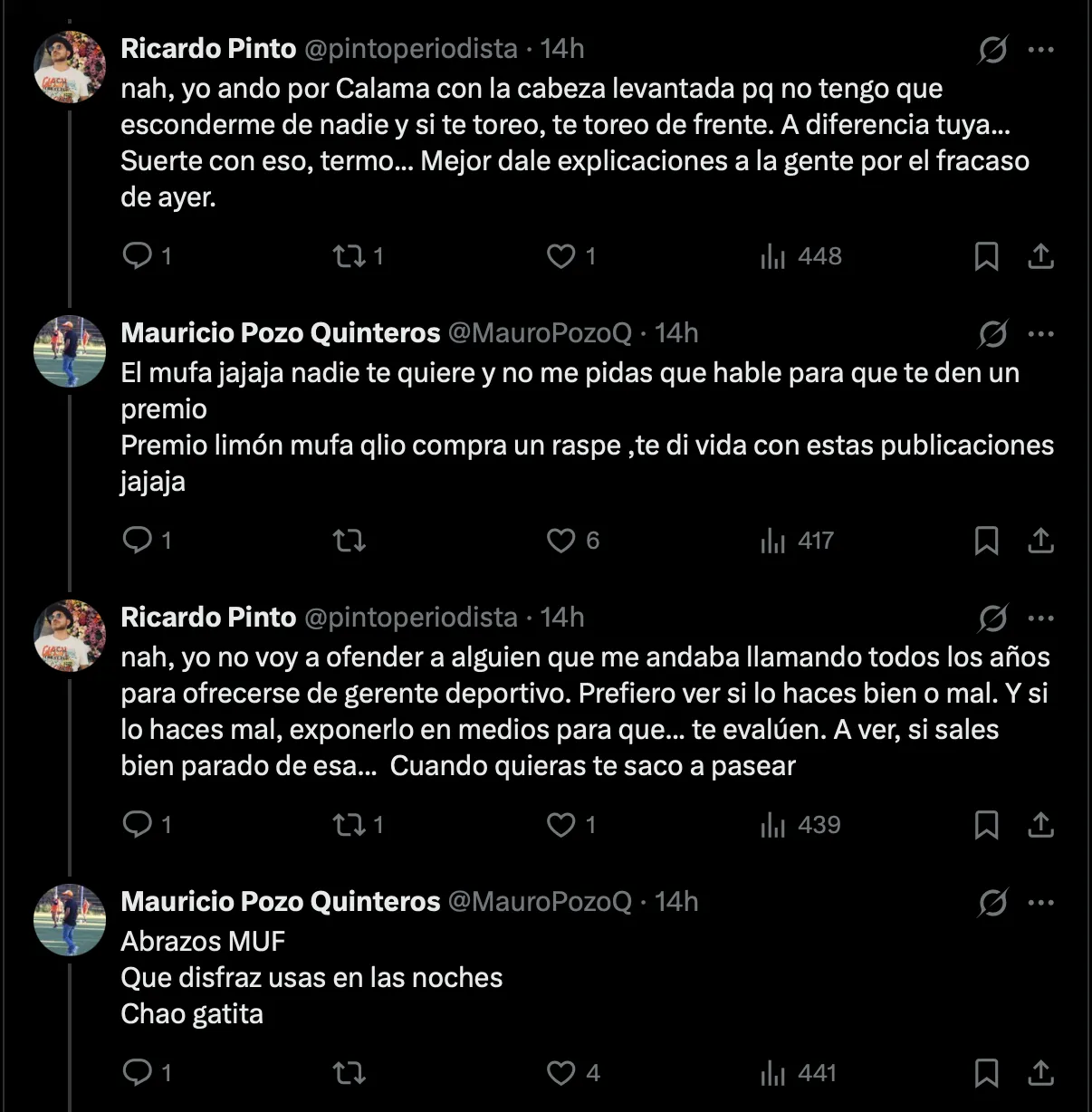Bookmark Ricardo Pinto's Calama tweet
The width and height of the screenshot is (1092, 1112).
(x=986, y=256)
